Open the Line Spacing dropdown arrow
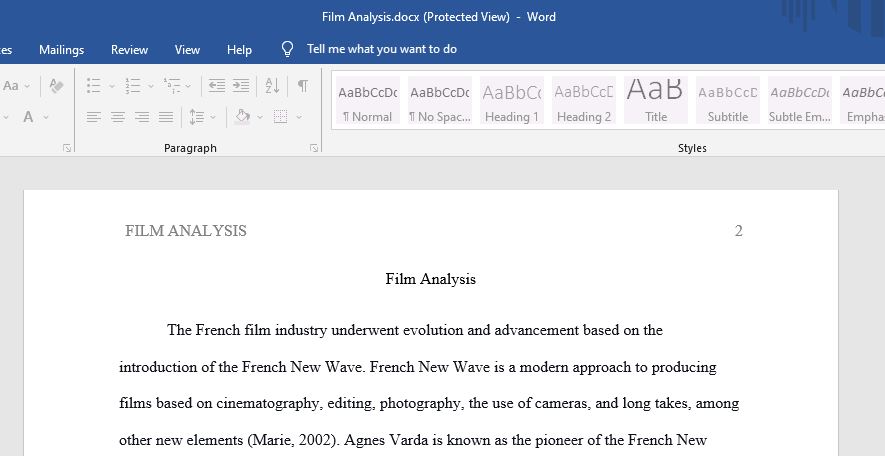The height and width of the screenshot is (456, 885). [213, 117]
